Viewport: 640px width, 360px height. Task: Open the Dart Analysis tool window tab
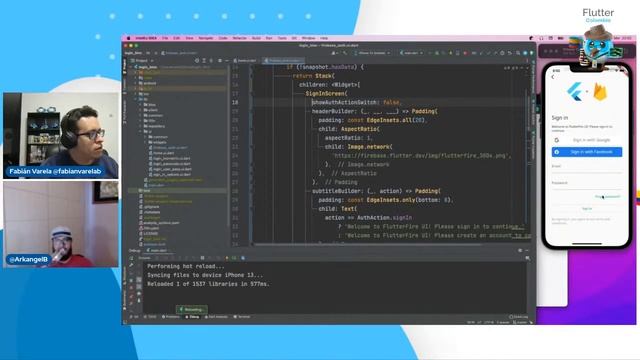216,317
